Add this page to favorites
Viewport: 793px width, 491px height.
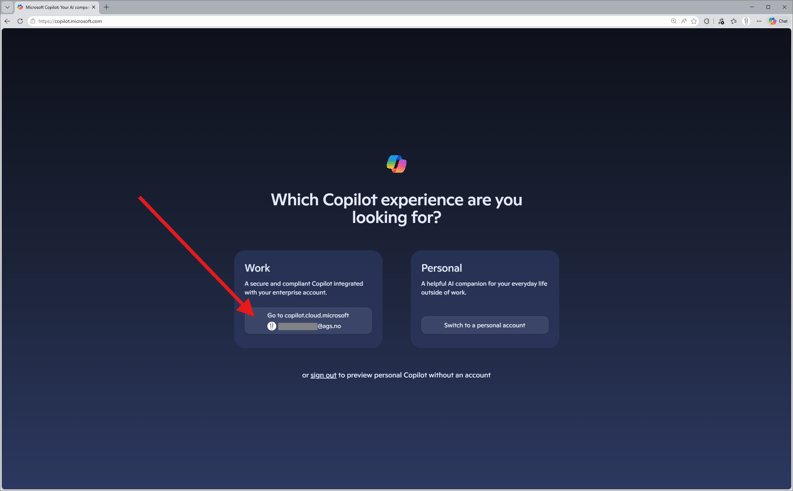(694, 21)
